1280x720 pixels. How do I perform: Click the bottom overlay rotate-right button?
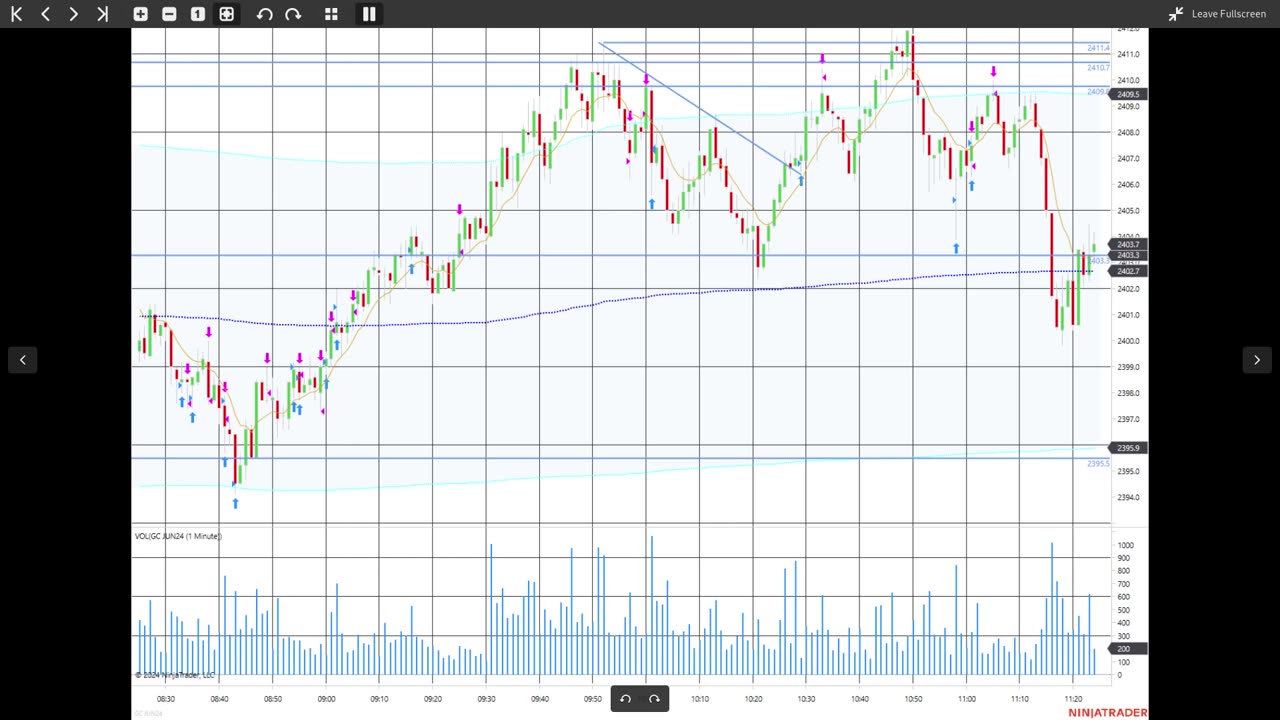point(654,699)
